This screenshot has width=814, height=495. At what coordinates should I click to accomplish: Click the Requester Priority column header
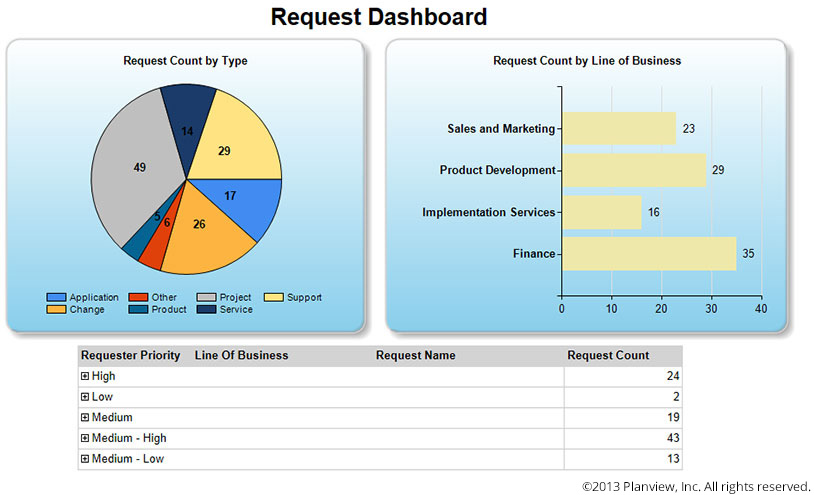[130, 355]
